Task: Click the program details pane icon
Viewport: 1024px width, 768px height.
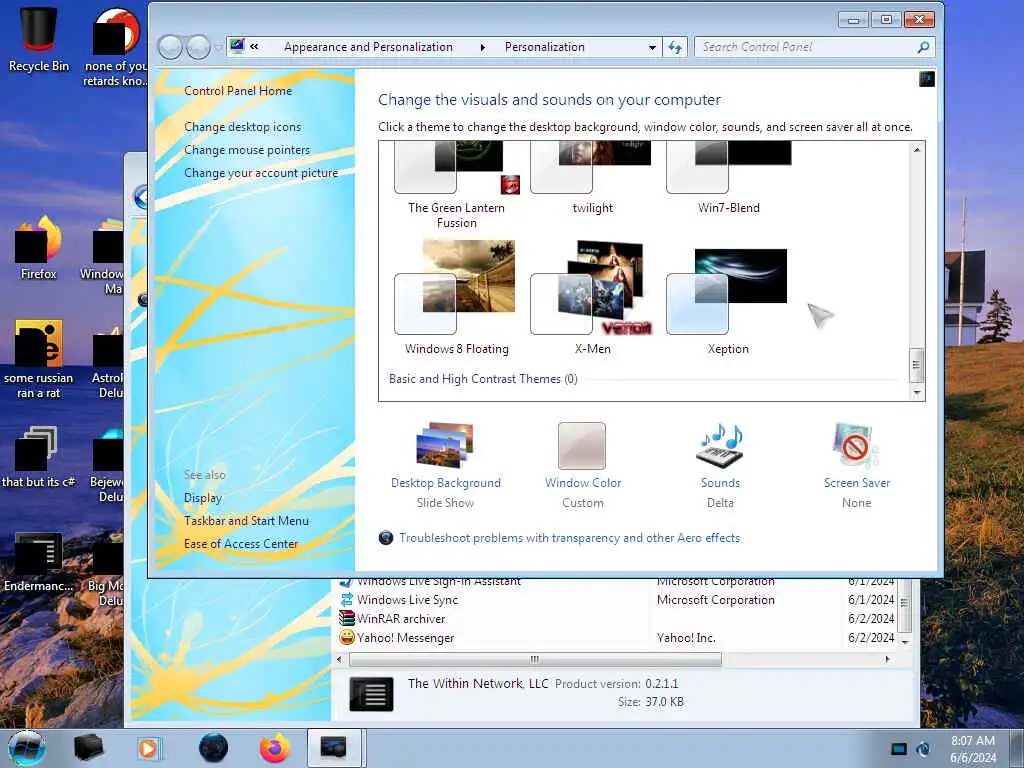Action: (x=371, y=694)
